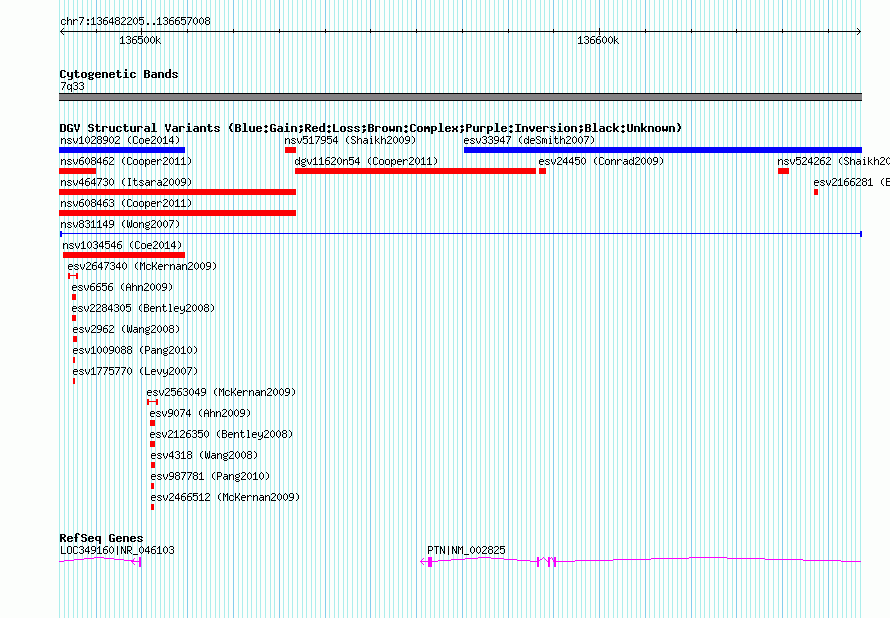Open the dgv11620n54 (Cooper2011) label
Viewport: 890px width, 618px height.
tap(366, 161)
